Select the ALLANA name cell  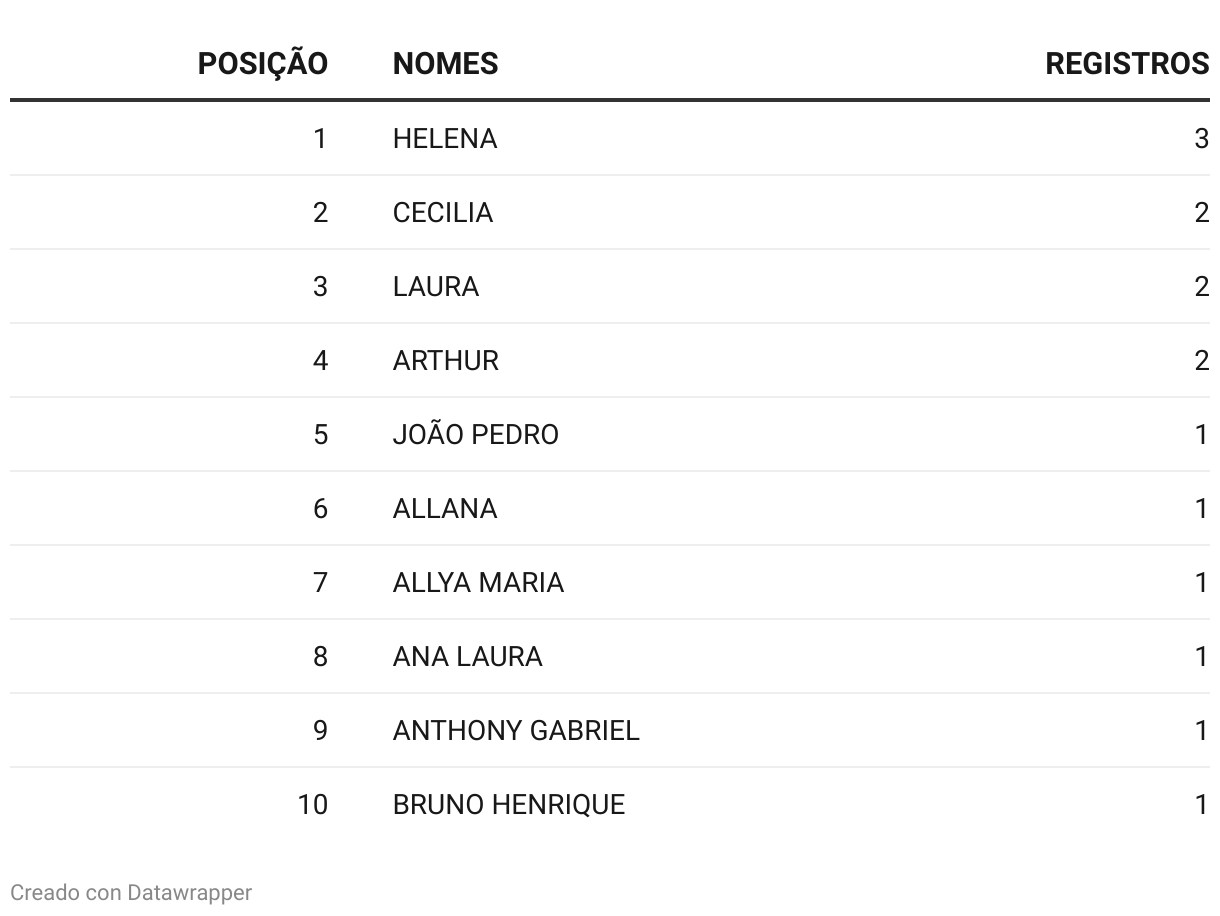[x=445, y=509]
